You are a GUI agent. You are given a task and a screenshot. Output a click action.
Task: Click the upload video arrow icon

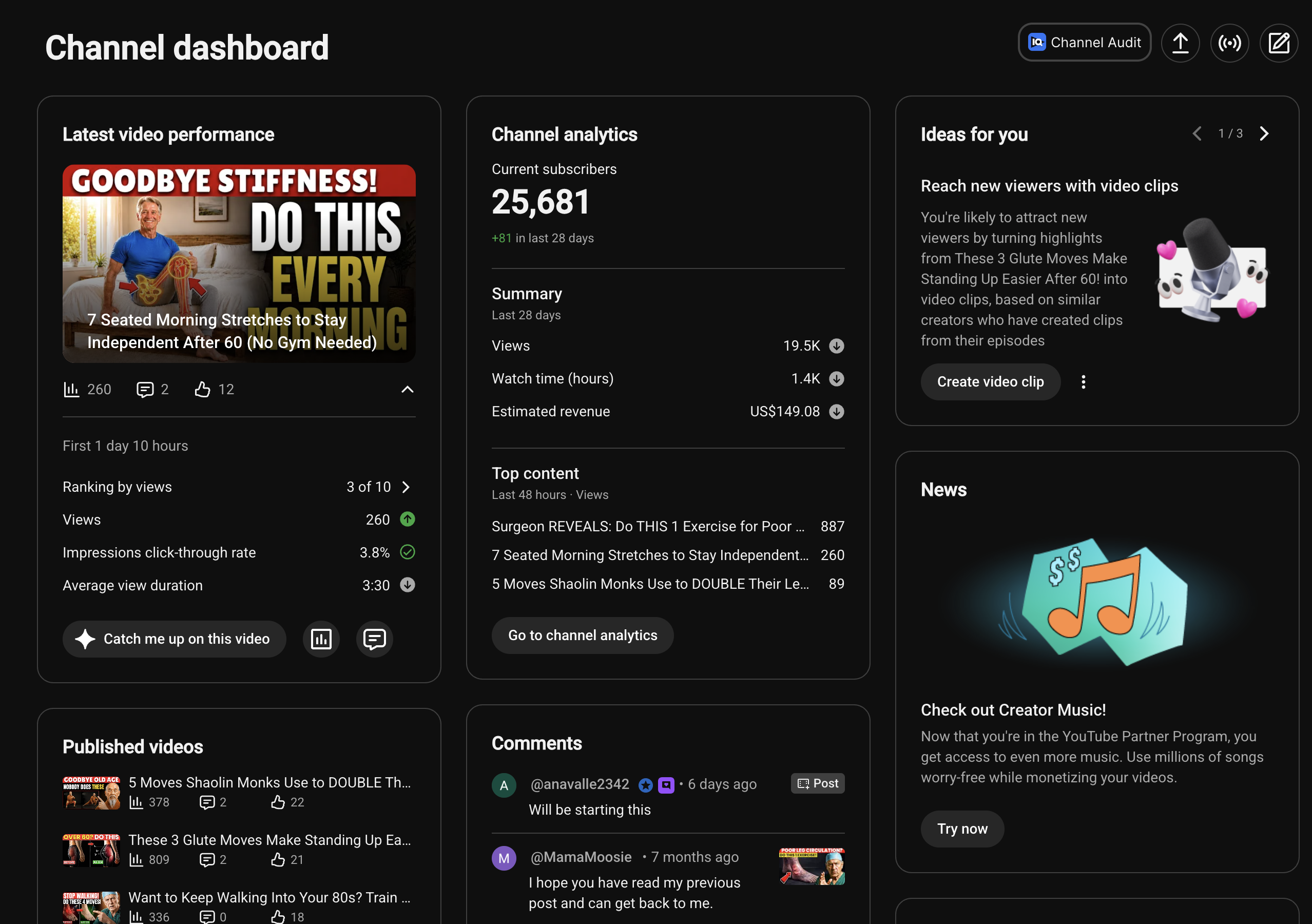[x=1180, y=42]
